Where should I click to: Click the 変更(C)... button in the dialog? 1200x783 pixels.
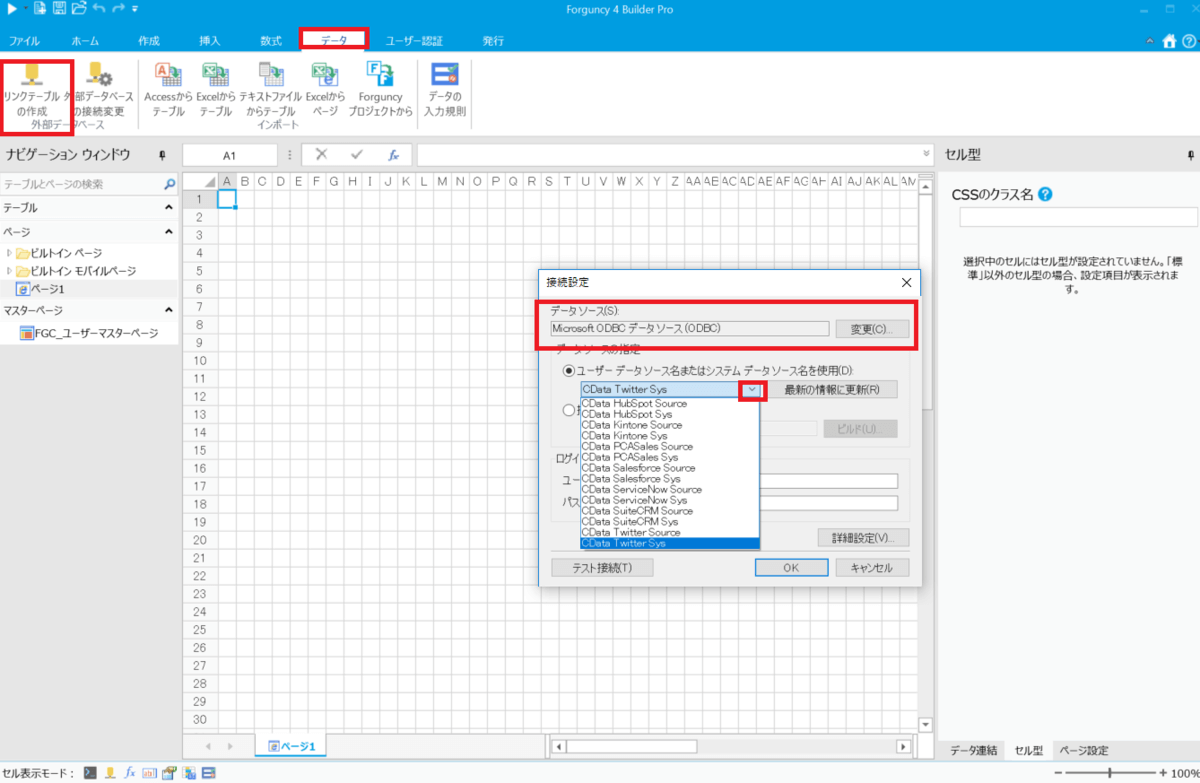[873, 329]
